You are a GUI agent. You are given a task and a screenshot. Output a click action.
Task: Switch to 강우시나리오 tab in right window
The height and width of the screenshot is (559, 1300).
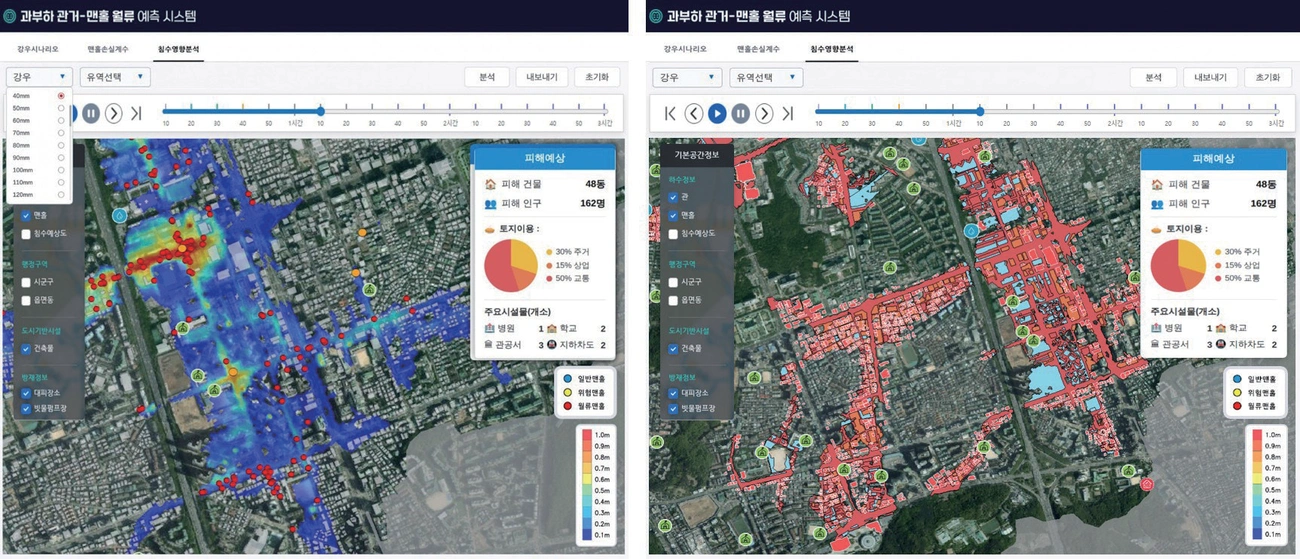(x=685, y=48)
